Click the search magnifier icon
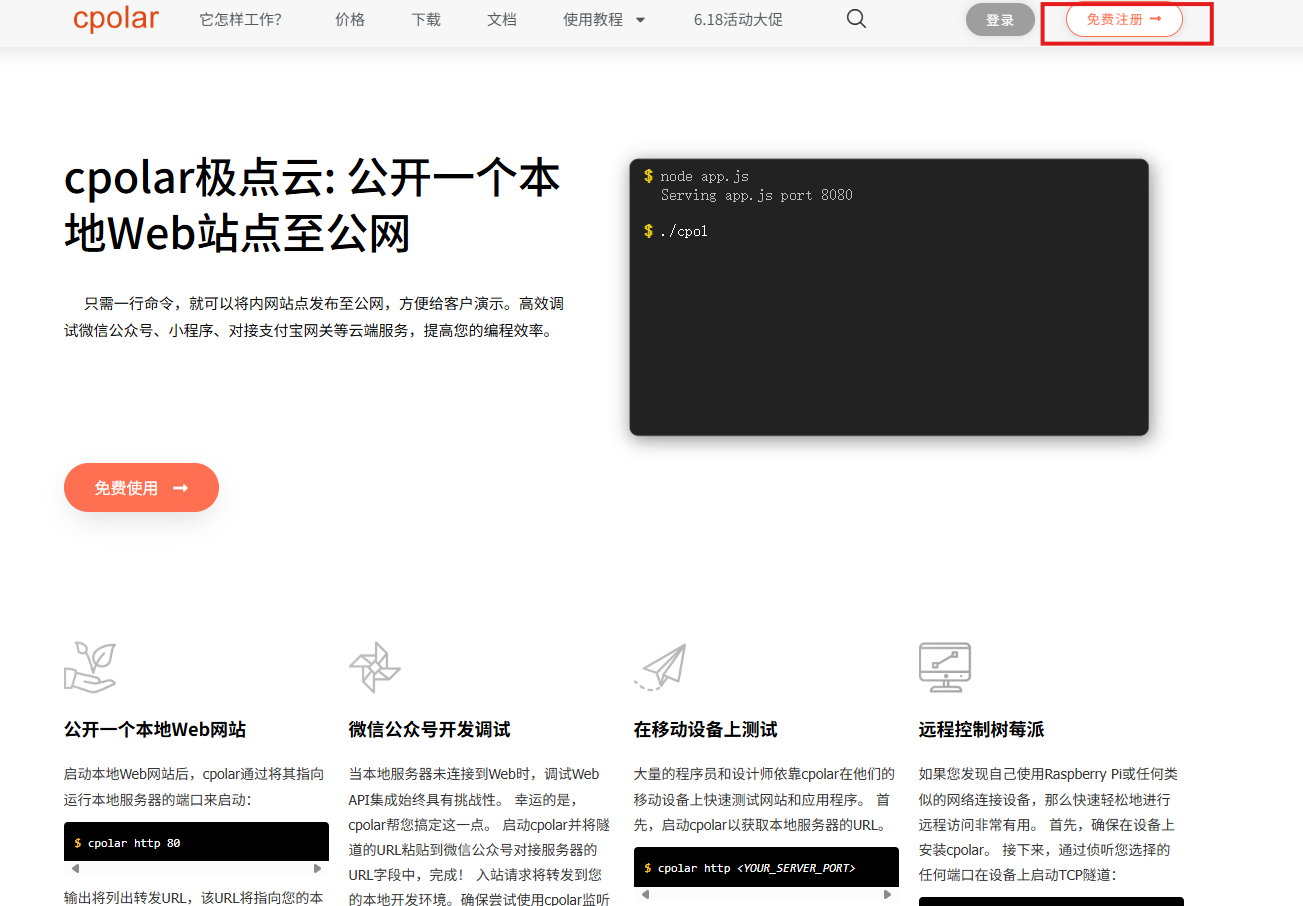The image size is (1303, 906). tap(856, 19)
